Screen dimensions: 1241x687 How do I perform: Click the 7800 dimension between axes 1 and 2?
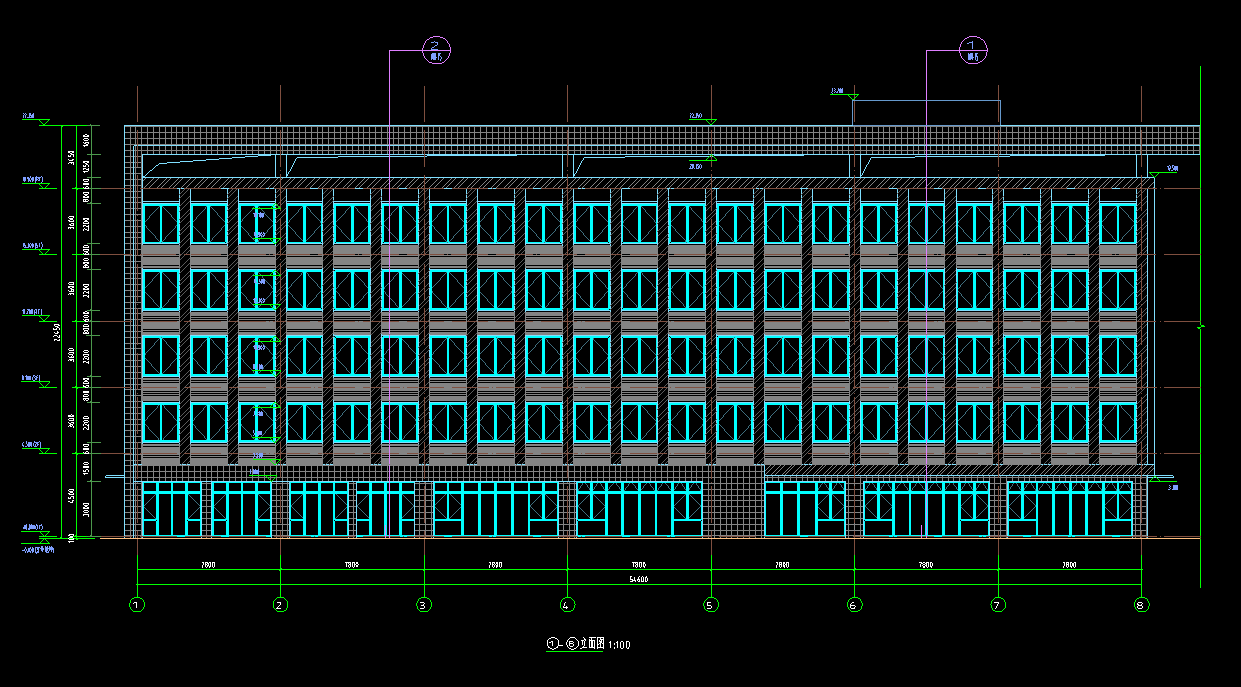208,565
